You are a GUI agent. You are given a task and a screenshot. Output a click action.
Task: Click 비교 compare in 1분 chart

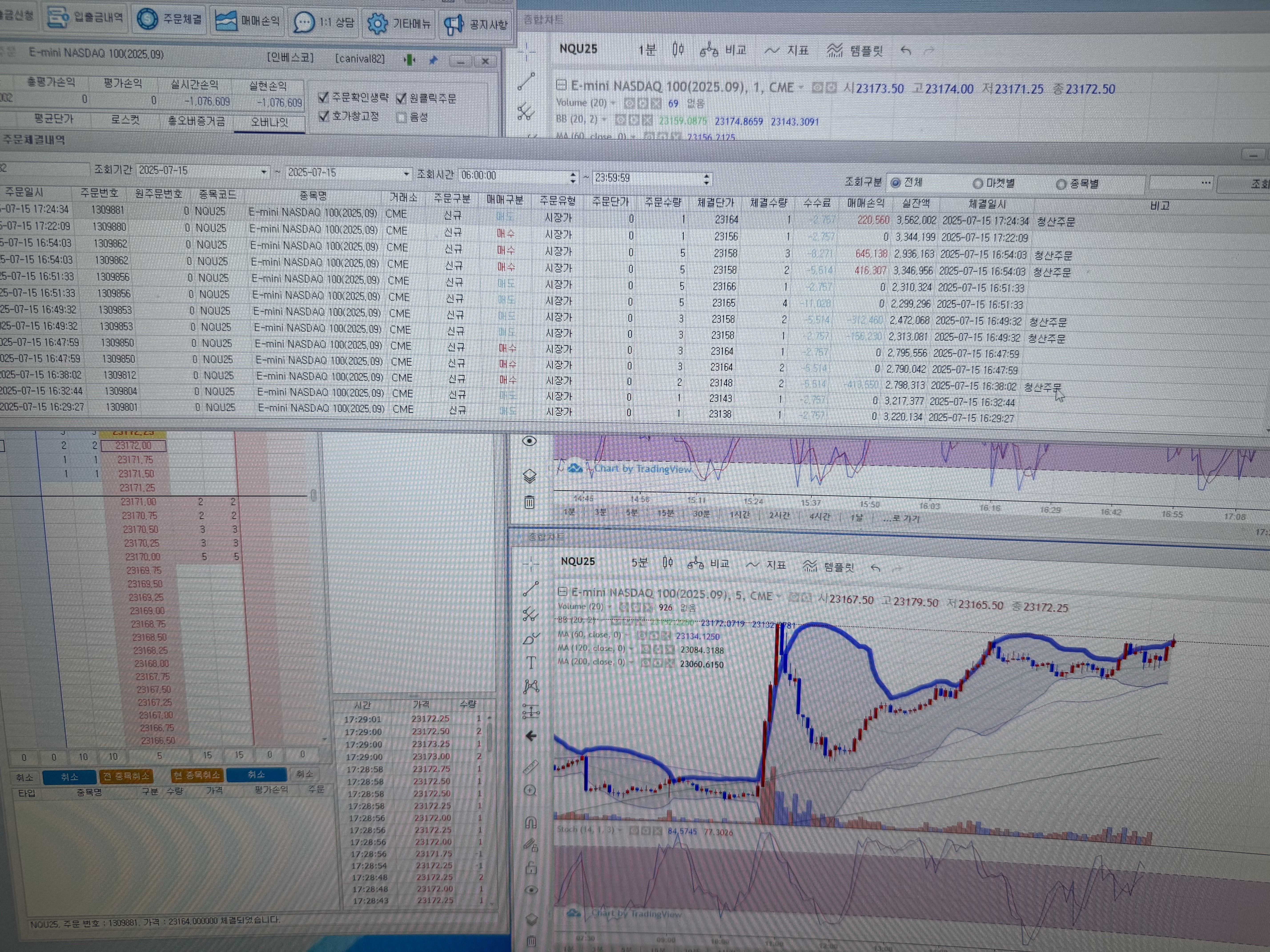pyautogui.click(x=723, y=50)
